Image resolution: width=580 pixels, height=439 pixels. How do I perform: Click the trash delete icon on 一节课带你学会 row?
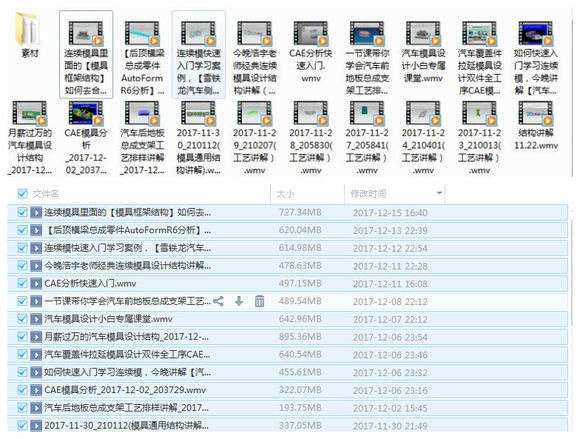[260, 301]
